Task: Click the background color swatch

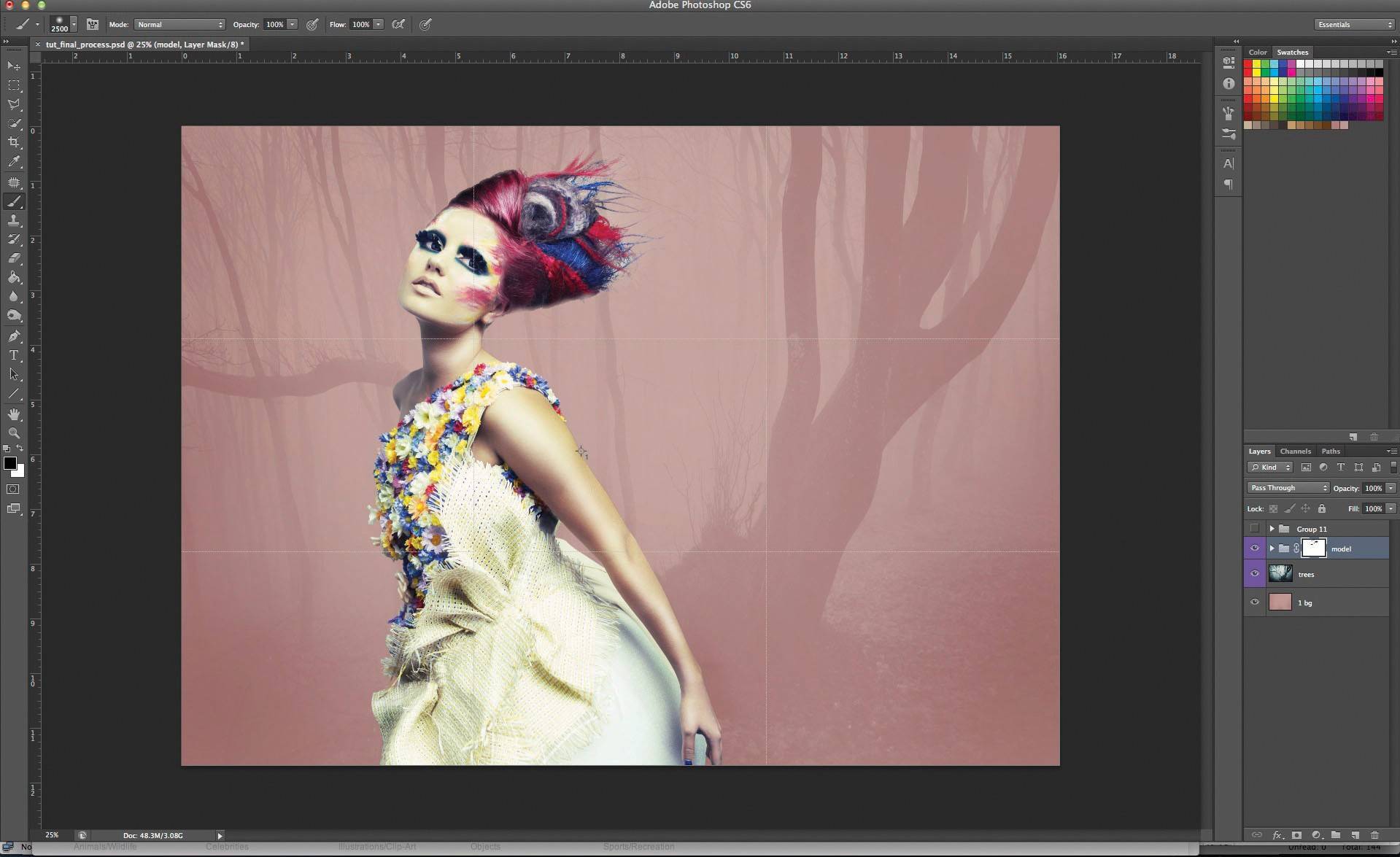Action: click(20, 473)
